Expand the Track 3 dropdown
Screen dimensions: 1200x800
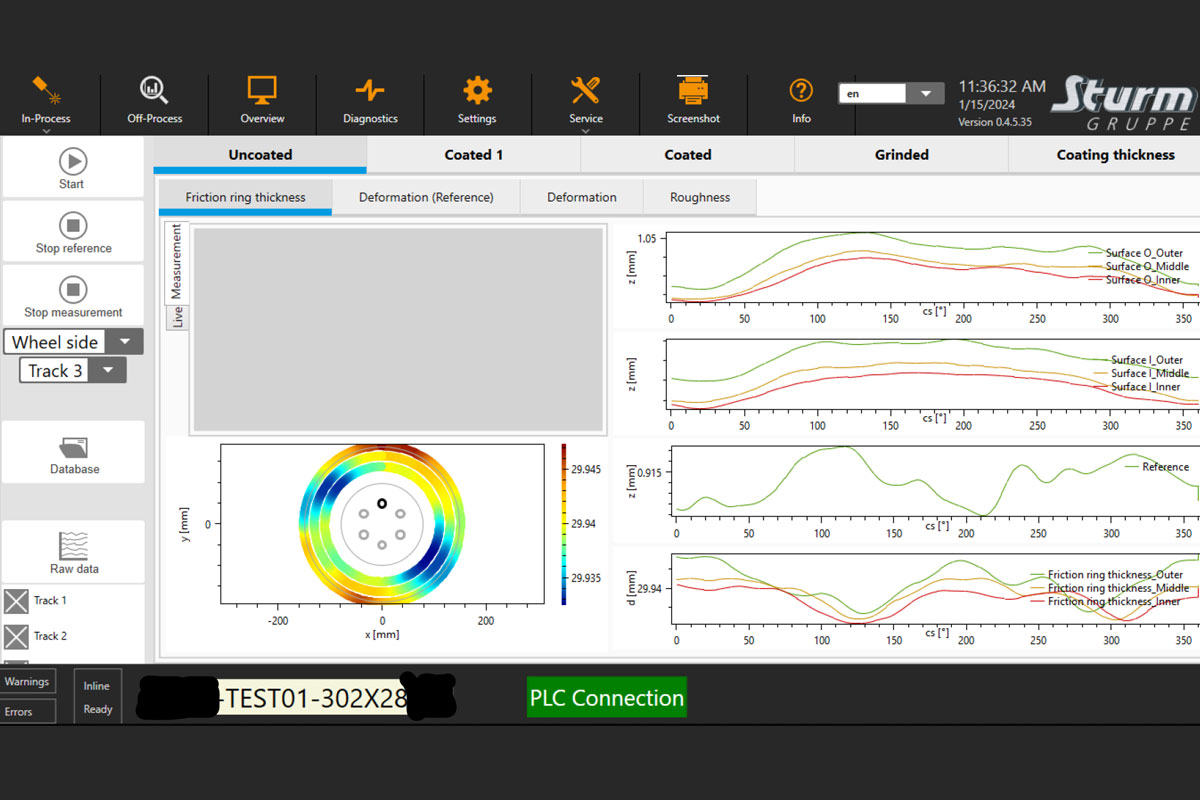(108, 371)
